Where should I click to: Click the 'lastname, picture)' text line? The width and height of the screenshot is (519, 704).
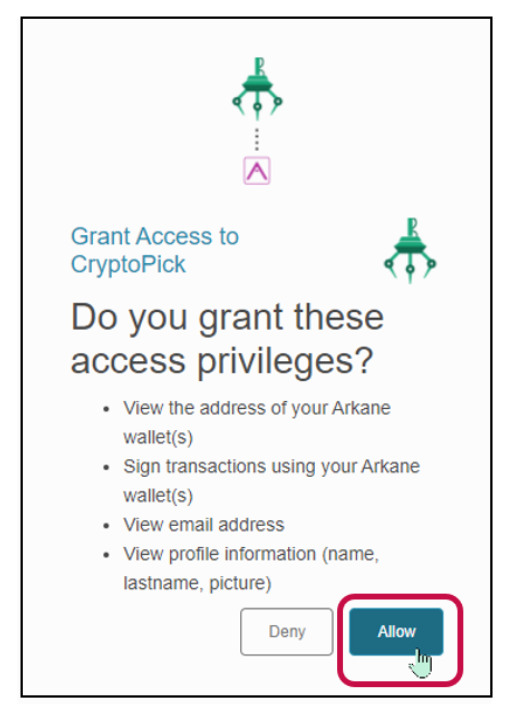coord(197,583)
